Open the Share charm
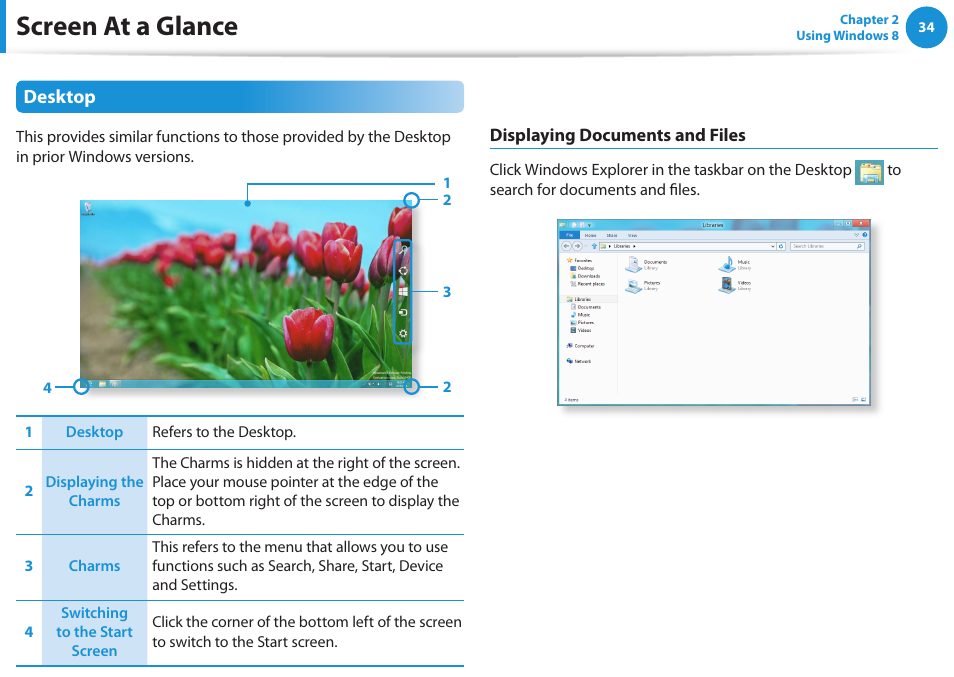This screenshot has height=677, width=954. 404,271
